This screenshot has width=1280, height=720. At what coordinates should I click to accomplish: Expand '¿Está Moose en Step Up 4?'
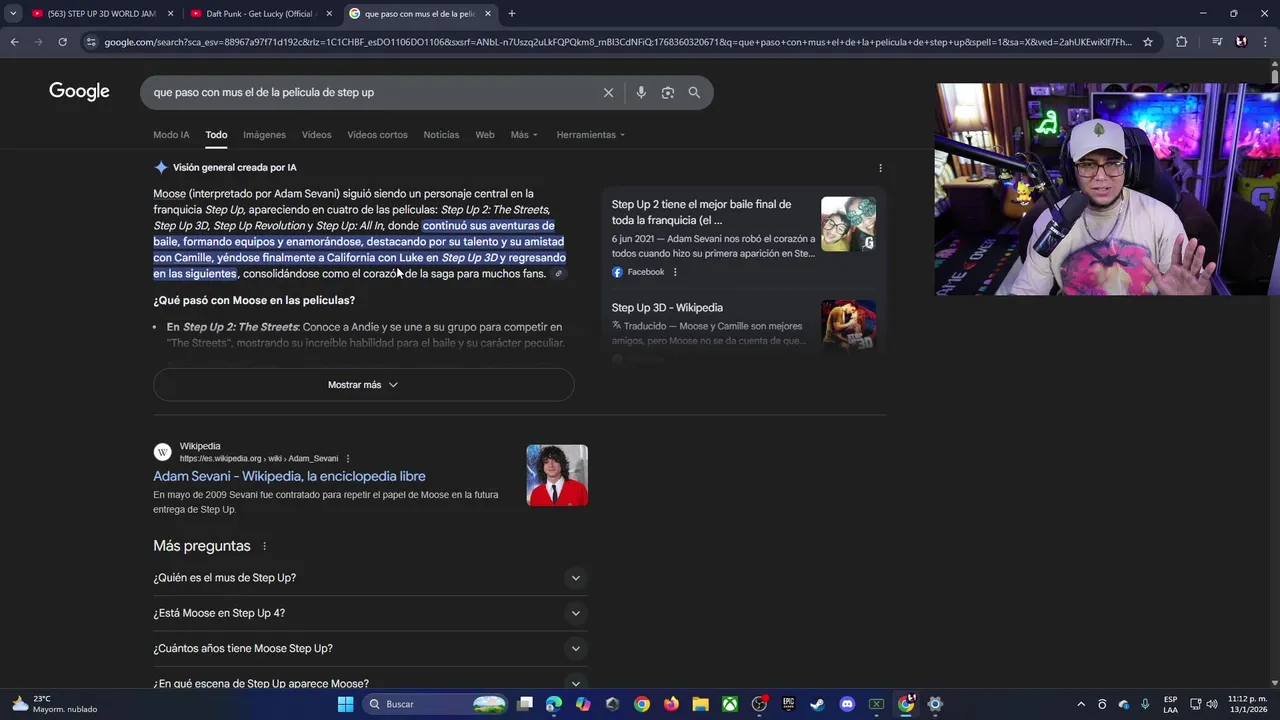point(370,613)
